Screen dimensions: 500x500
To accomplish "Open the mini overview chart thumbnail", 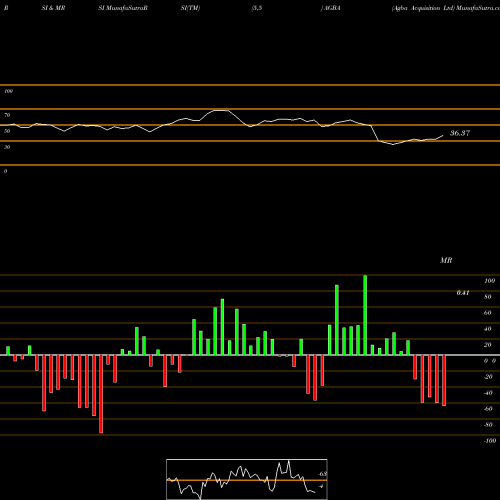I will (x=247, y=479).
